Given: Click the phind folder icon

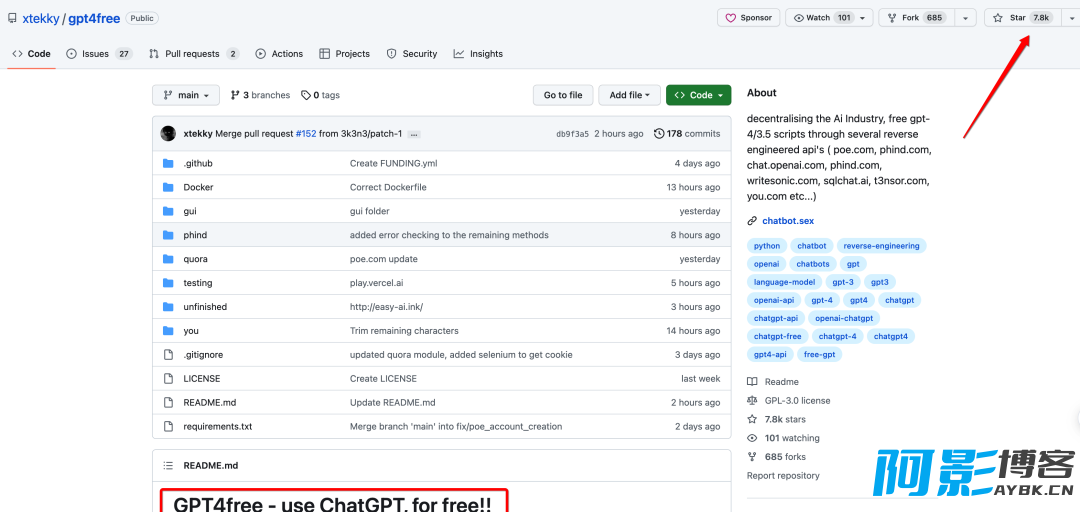Looking at the screenshot, I should coord(168,235).
